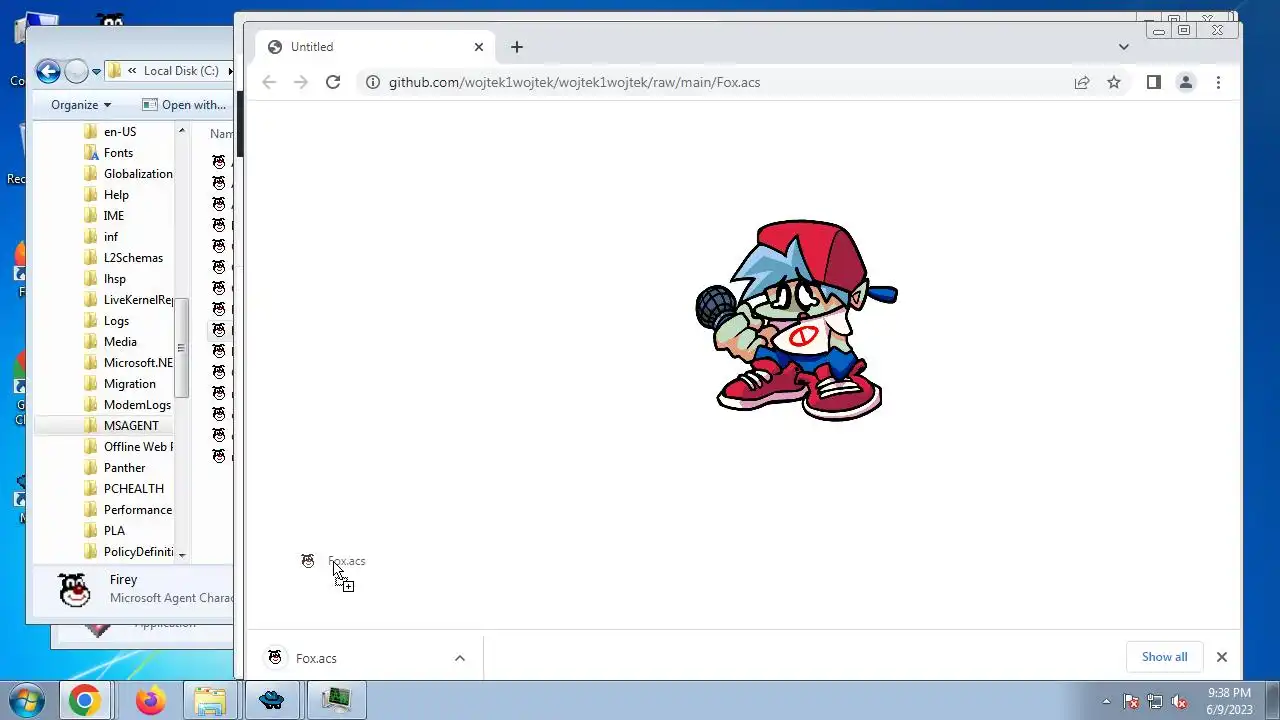Open Windows Explorer from taskbar
1280x720 pixels.
point(209,700)
